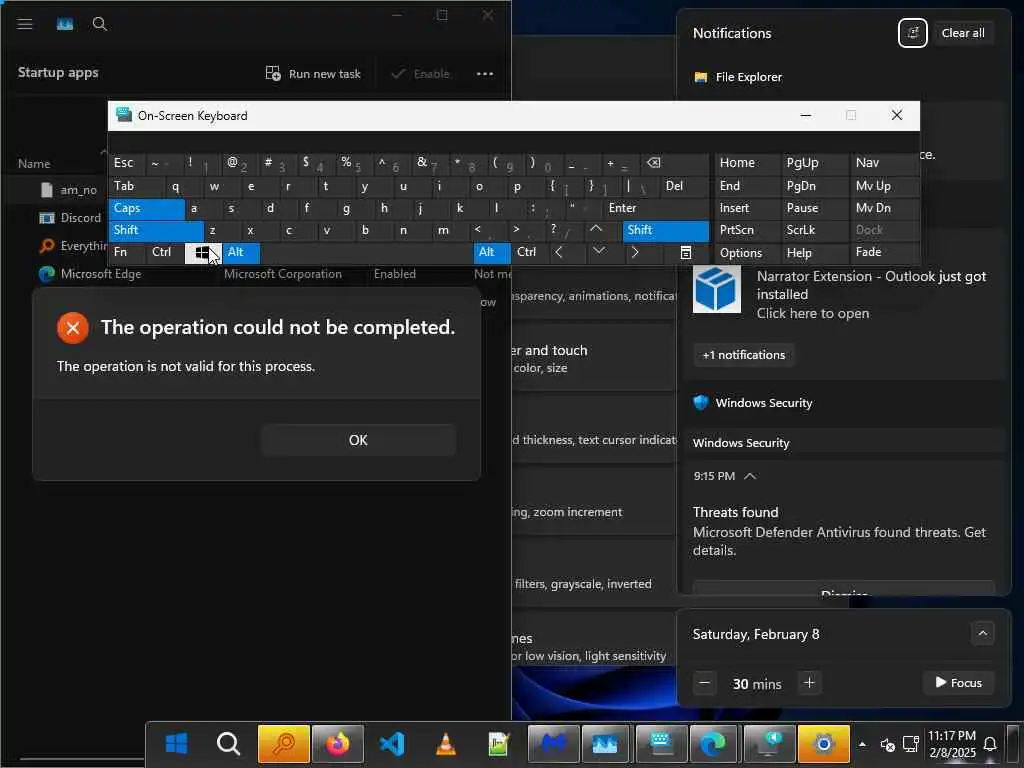Toggle the left Alt key on keyboard
This screenshot has width=1024, height=768.
click(241, 253)
